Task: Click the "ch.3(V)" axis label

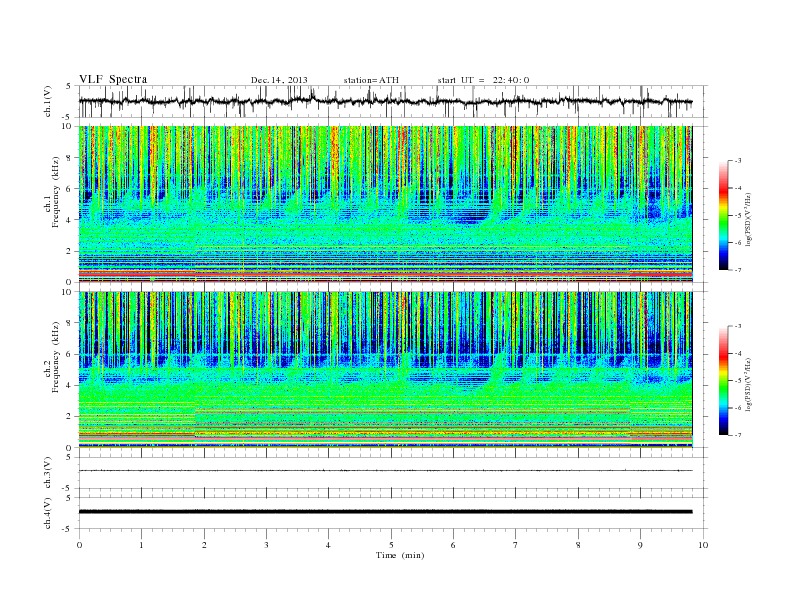Action: pyautogui.click(x=48, y=473)
